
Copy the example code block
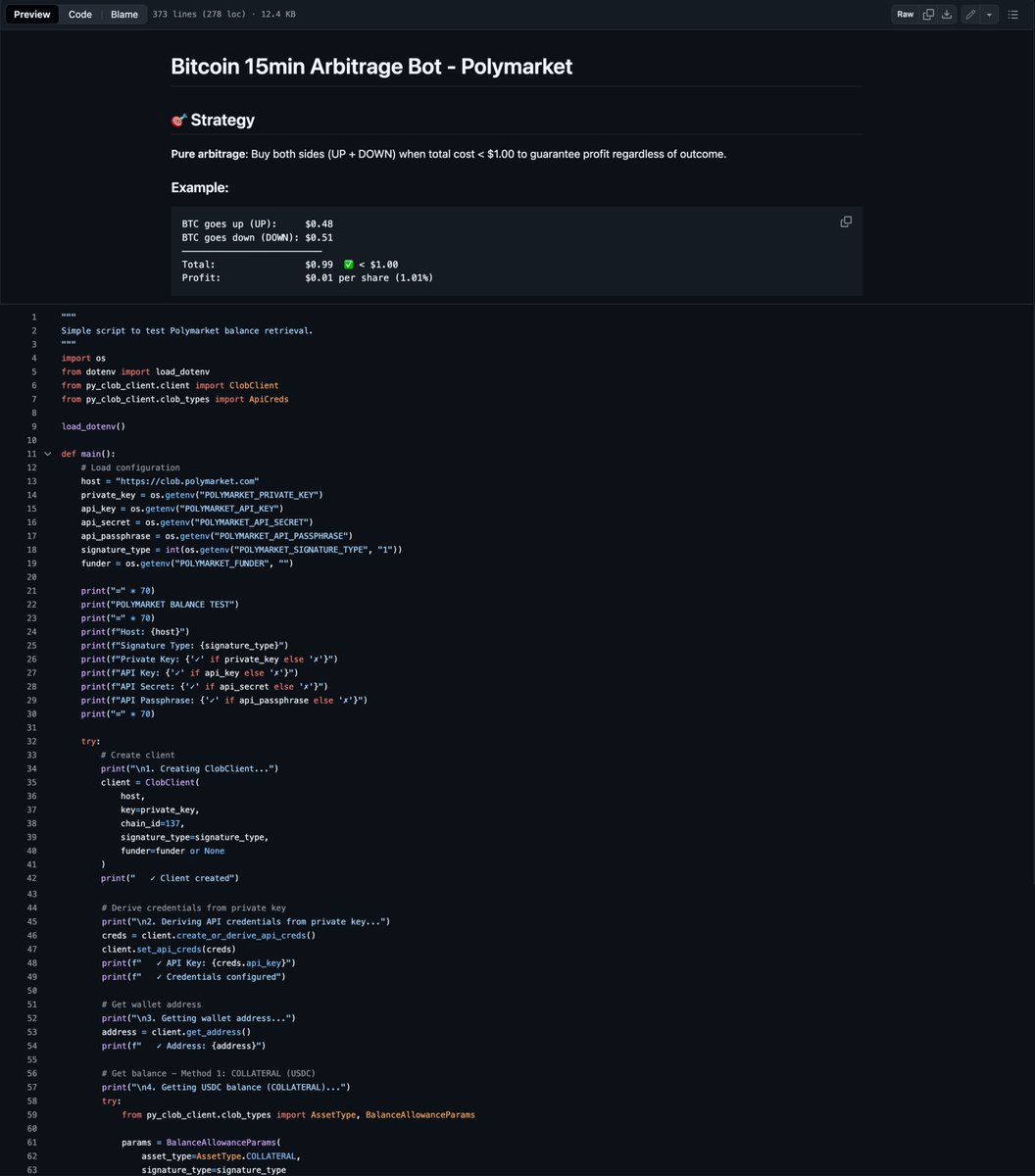click(x=846, y=221)
